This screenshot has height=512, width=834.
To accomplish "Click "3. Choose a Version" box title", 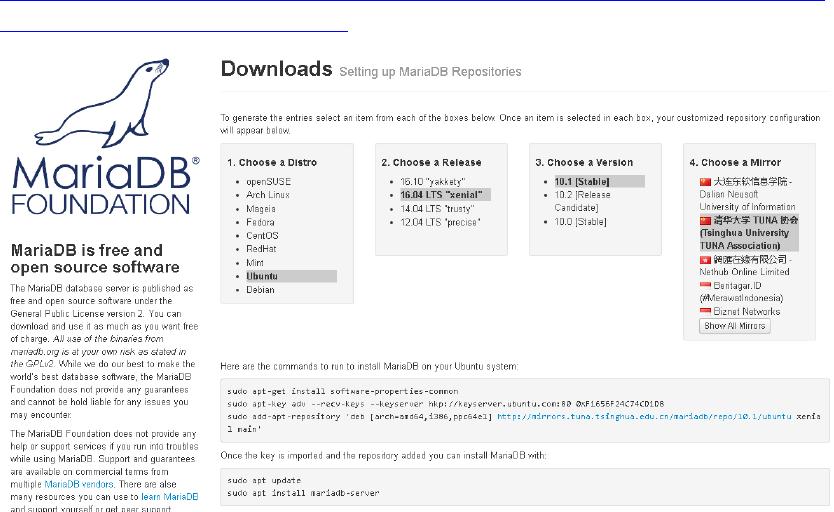I will [x=584, y=163].
